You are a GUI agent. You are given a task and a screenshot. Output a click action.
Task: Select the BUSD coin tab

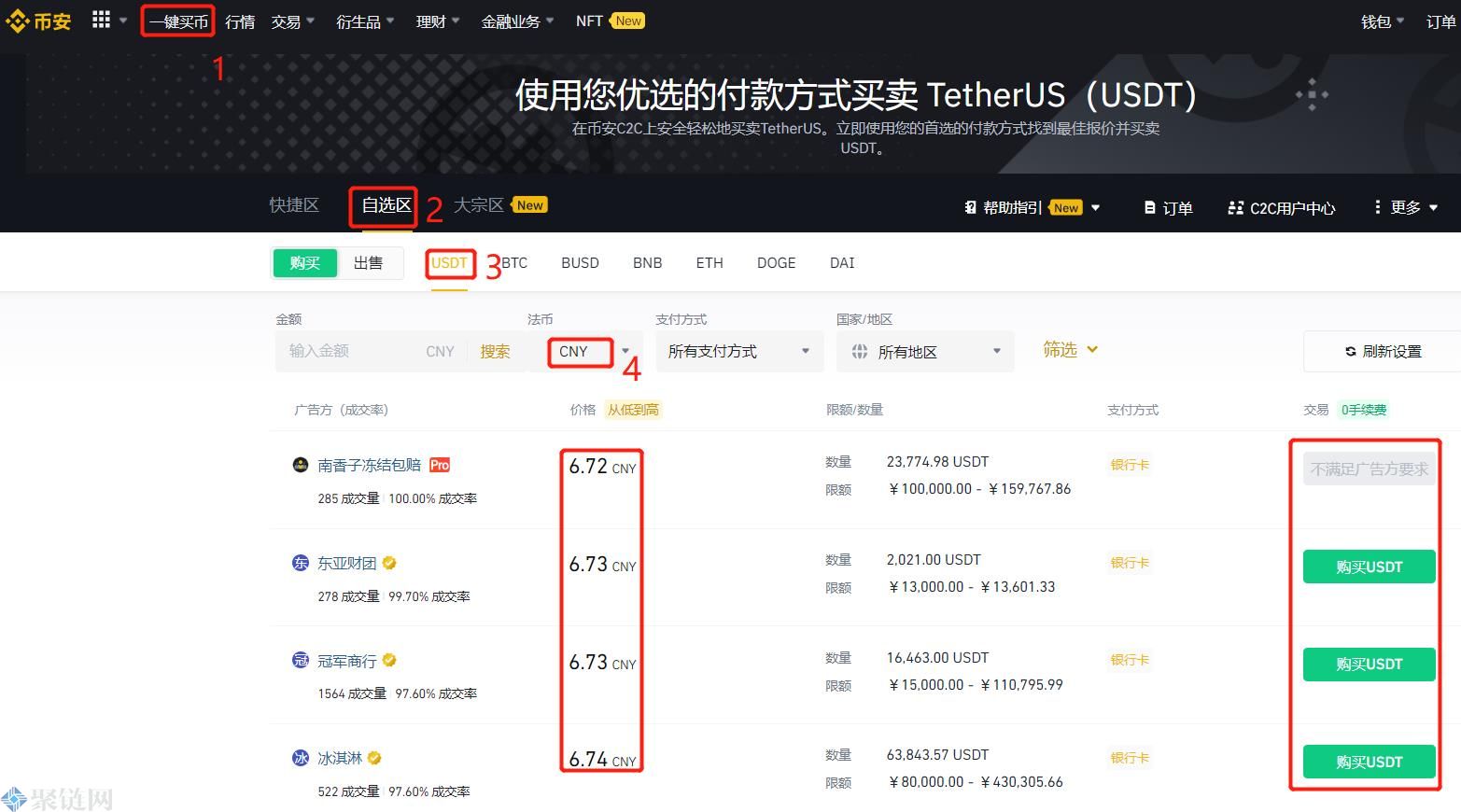pos(580,263)
